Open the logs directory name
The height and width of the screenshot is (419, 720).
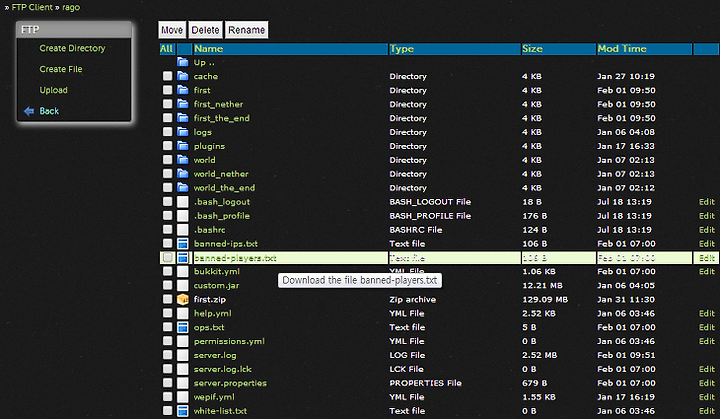click(202, 132)
